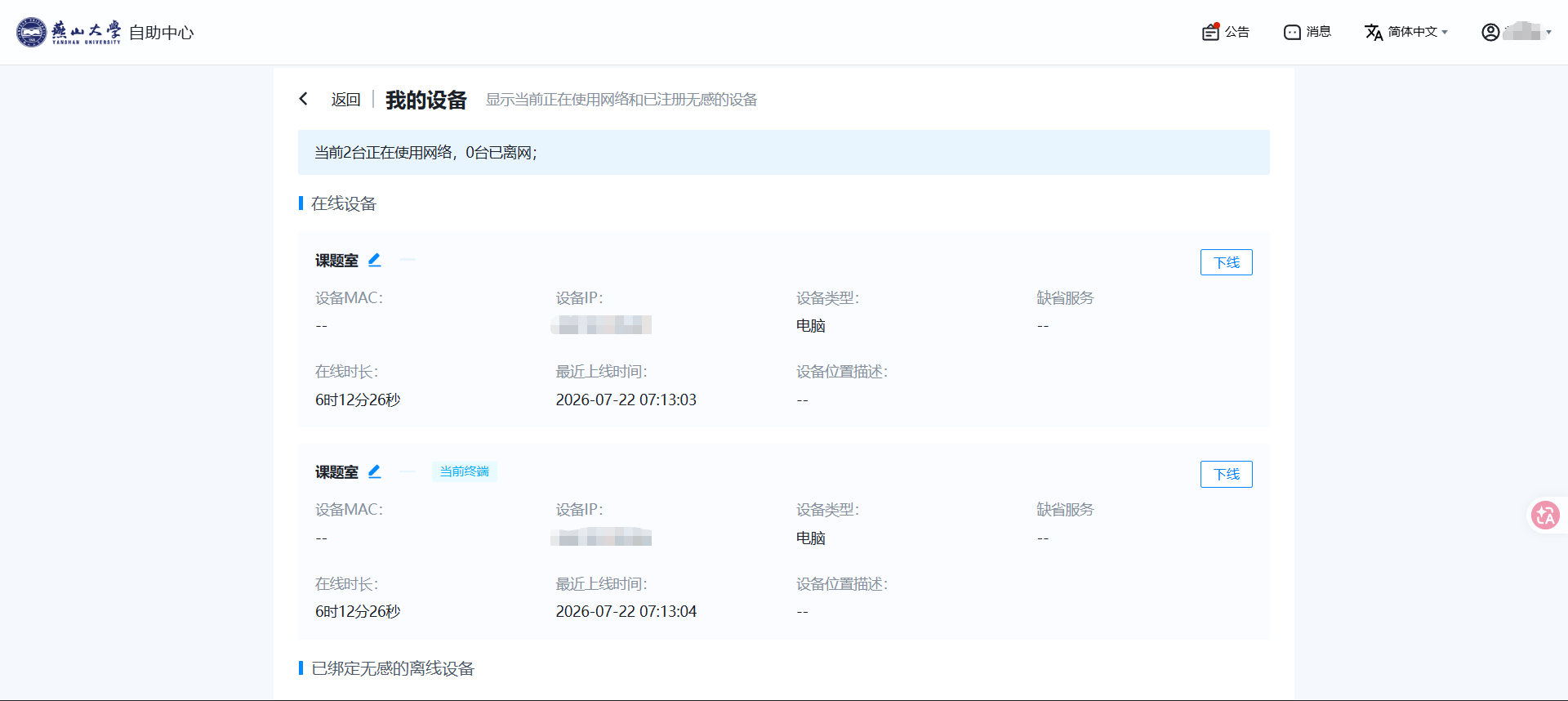
Task: Click the 已绑定无感的离线设备 section heading
Action: point(392,668)
